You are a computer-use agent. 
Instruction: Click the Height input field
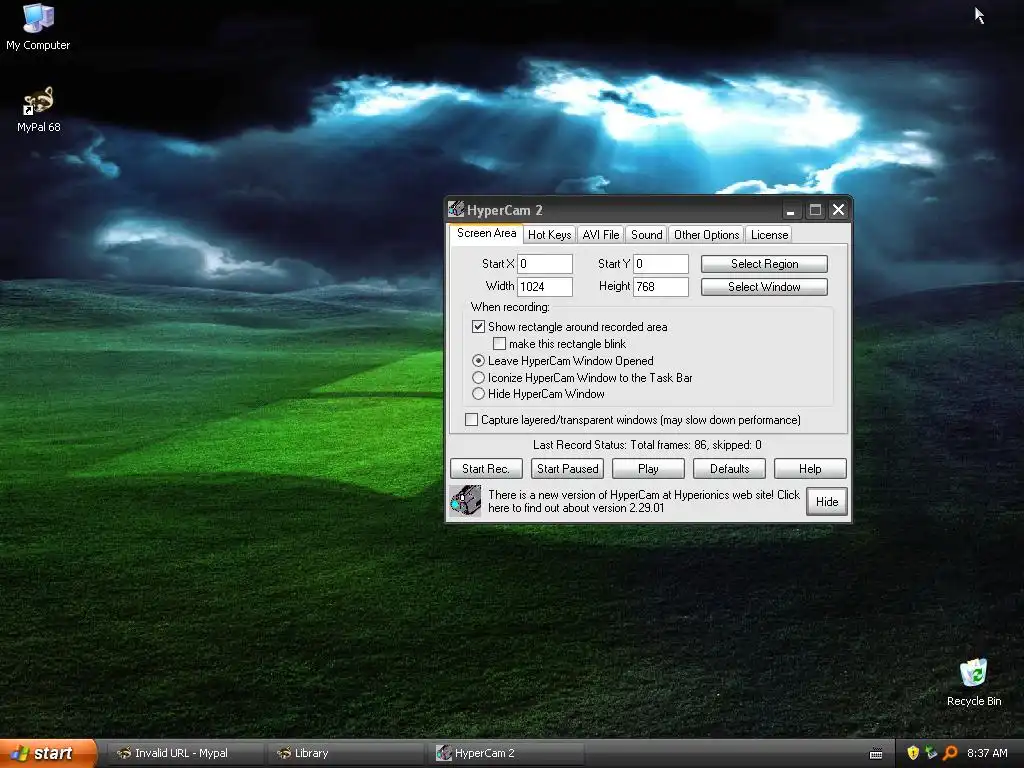[661, 286]
